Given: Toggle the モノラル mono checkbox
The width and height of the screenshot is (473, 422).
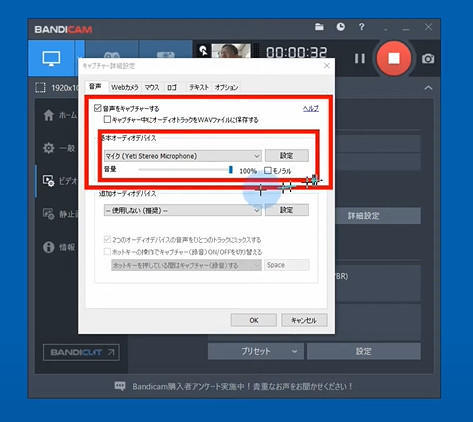Looking at the screenshot, I should tap(268, 170).
